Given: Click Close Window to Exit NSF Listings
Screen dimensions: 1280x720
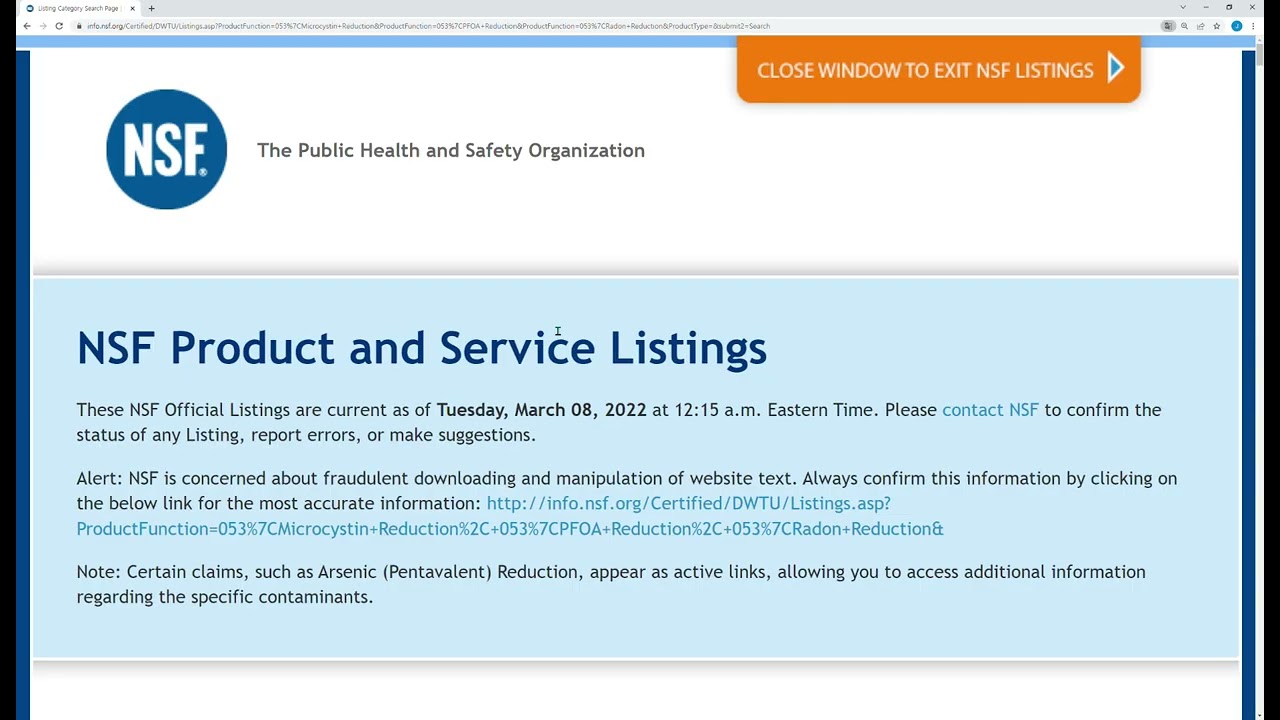Looking at the screenshot, I should (x=939, y=70).
